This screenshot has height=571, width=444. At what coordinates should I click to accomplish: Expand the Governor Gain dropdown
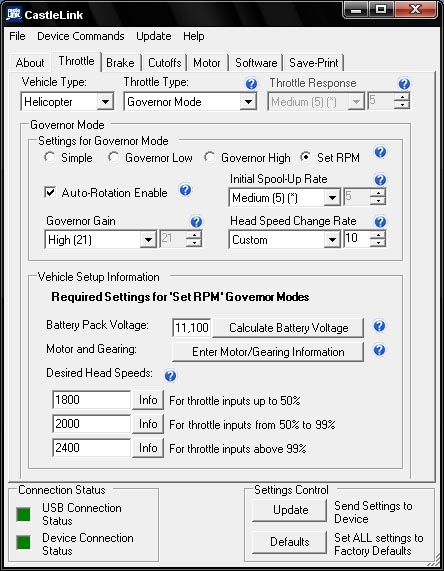click(148, 240)
